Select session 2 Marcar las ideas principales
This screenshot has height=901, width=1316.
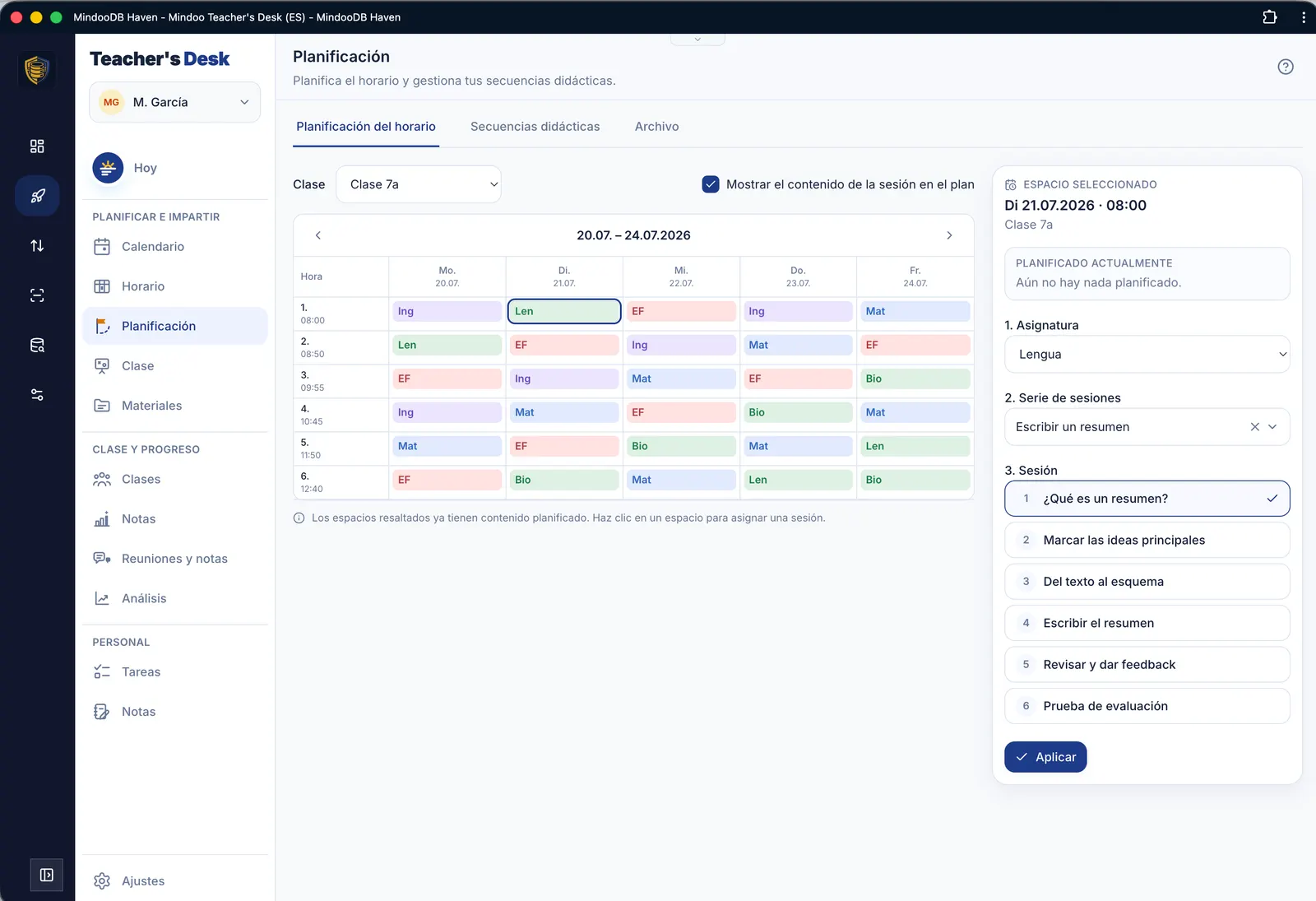tap(1147, 540)
